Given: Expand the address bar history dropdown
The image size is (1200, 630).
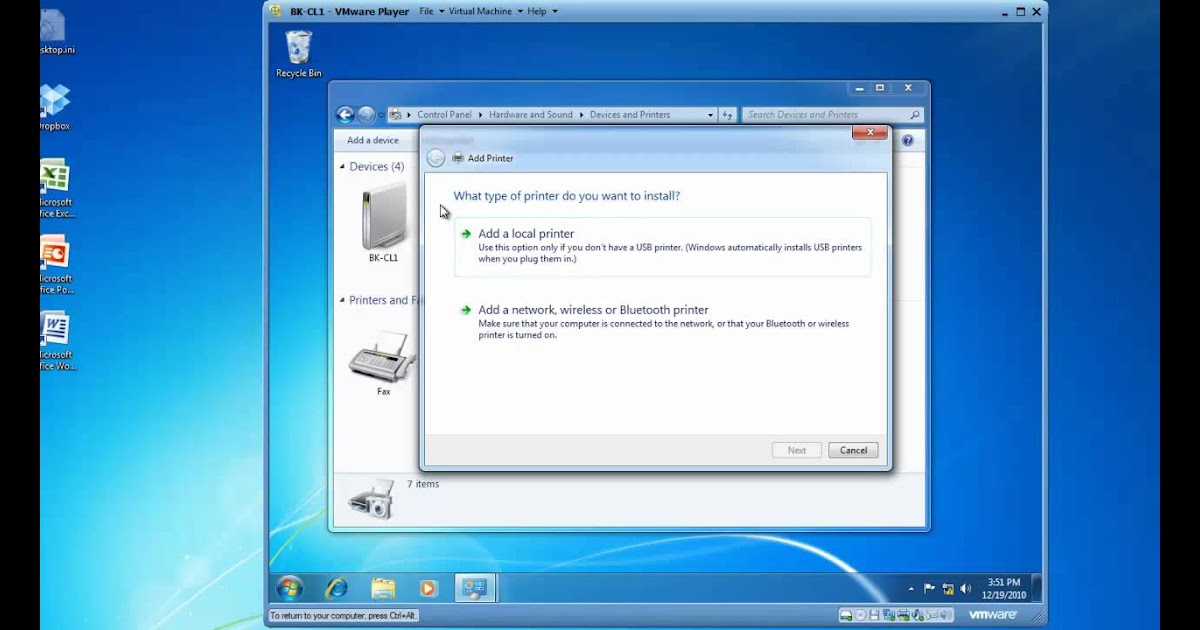Looking at the screenshot, I should 710,115.
